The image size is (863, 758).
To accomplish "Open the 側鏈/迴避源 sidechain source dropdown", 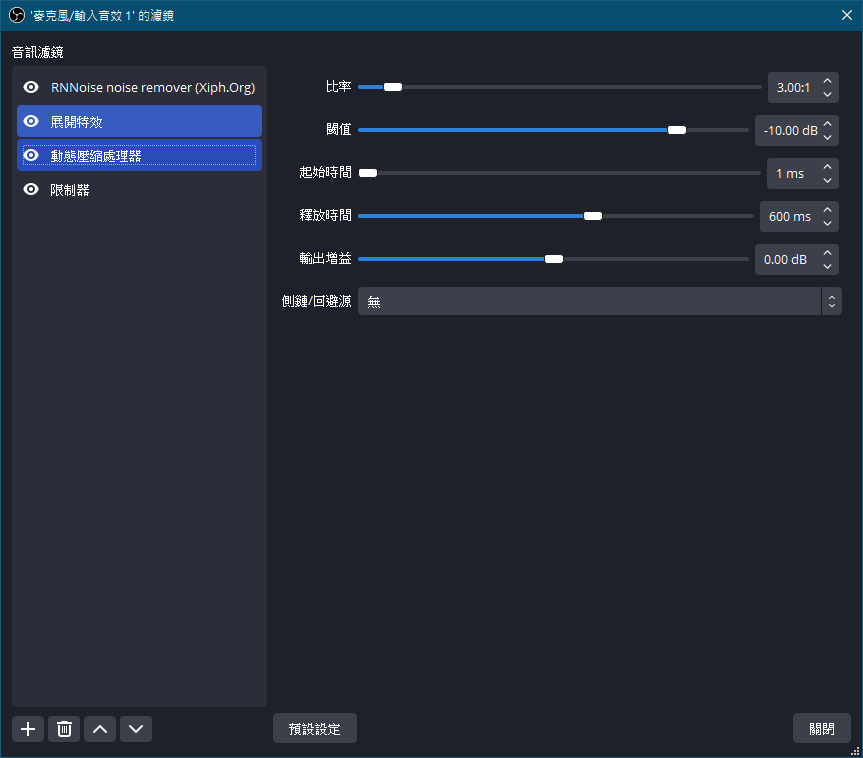I will (599, 301).
